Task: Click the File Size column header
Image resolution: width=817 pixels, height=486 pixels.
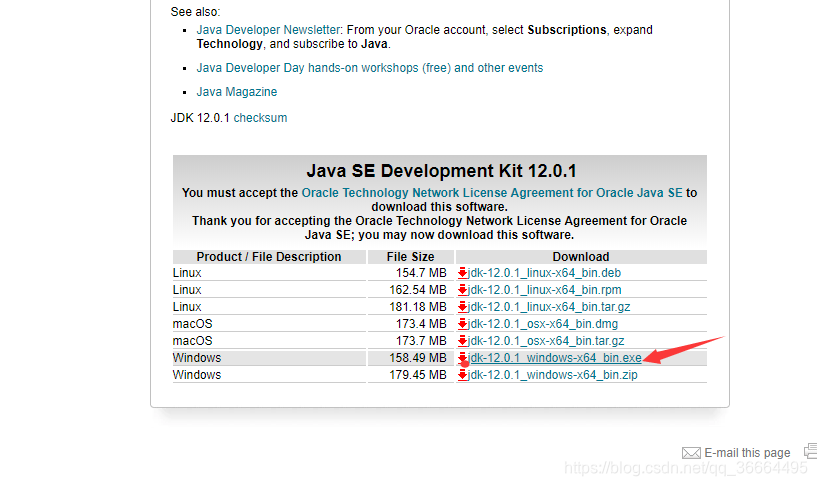Action: pos(411,257)
